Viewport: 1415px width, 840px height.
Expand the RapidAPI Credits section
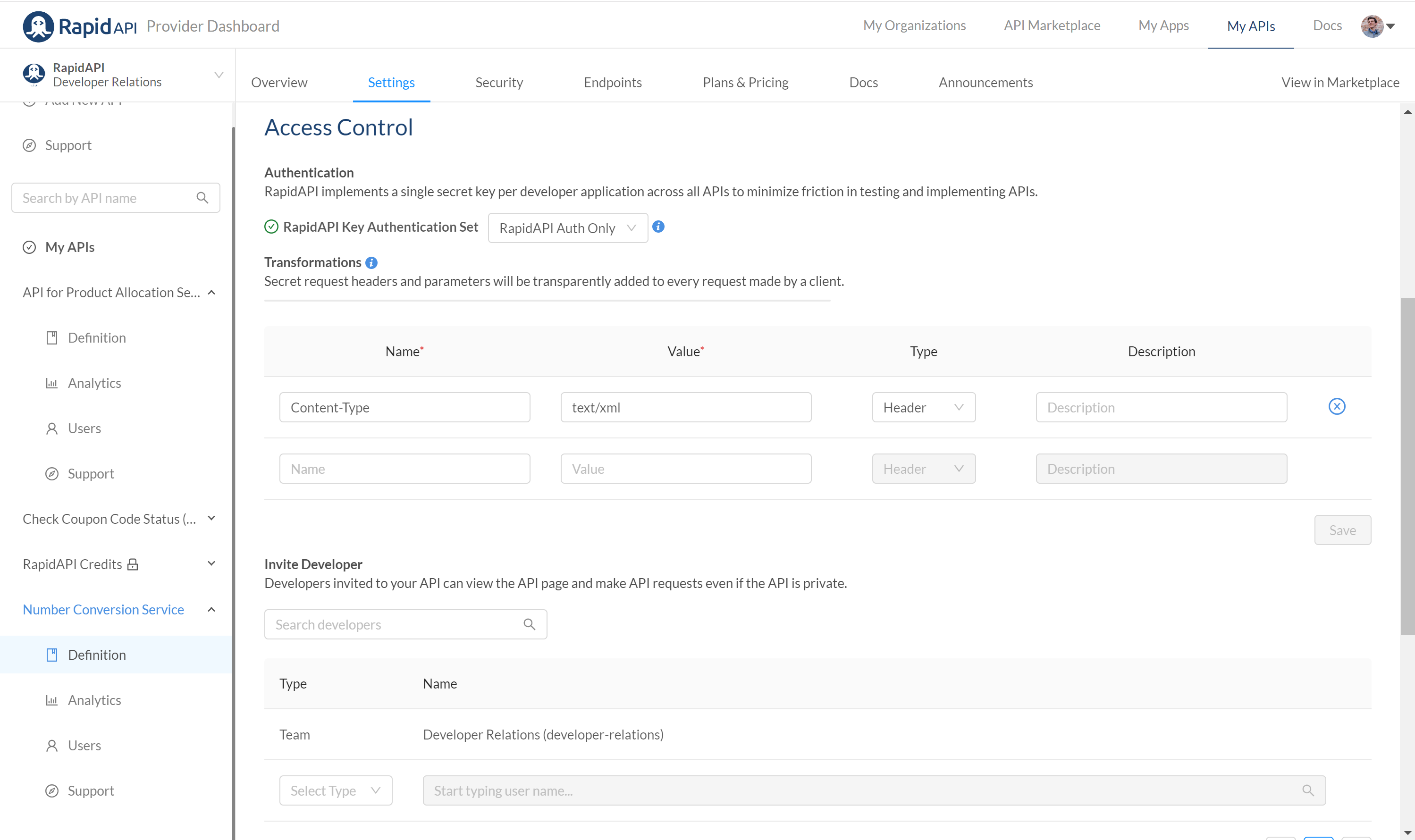[x=211, y=564]
